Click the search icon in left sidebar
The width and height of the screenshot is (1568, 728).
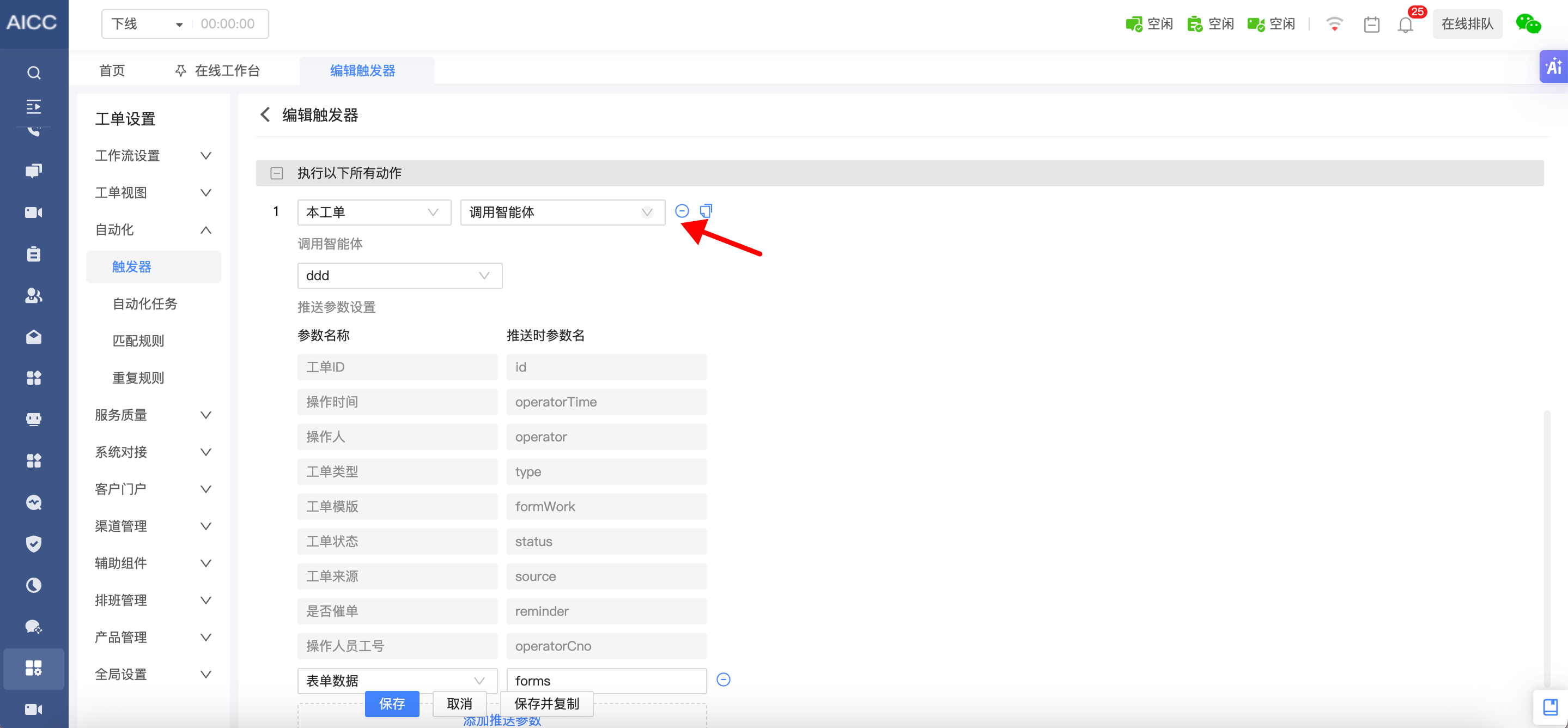[x=34, y=73]
